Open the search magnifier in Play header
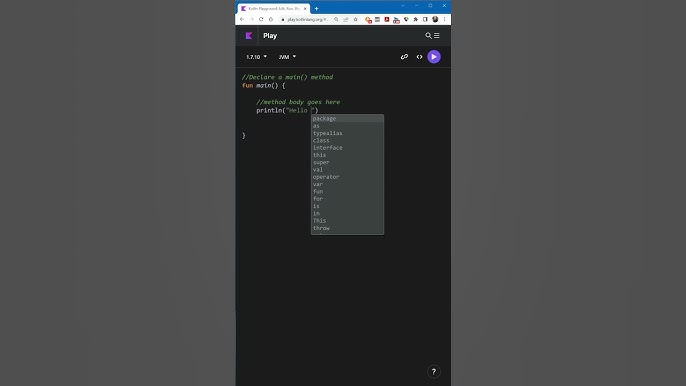The height and width of the screenshot is (386, 686). pos(428,35)
